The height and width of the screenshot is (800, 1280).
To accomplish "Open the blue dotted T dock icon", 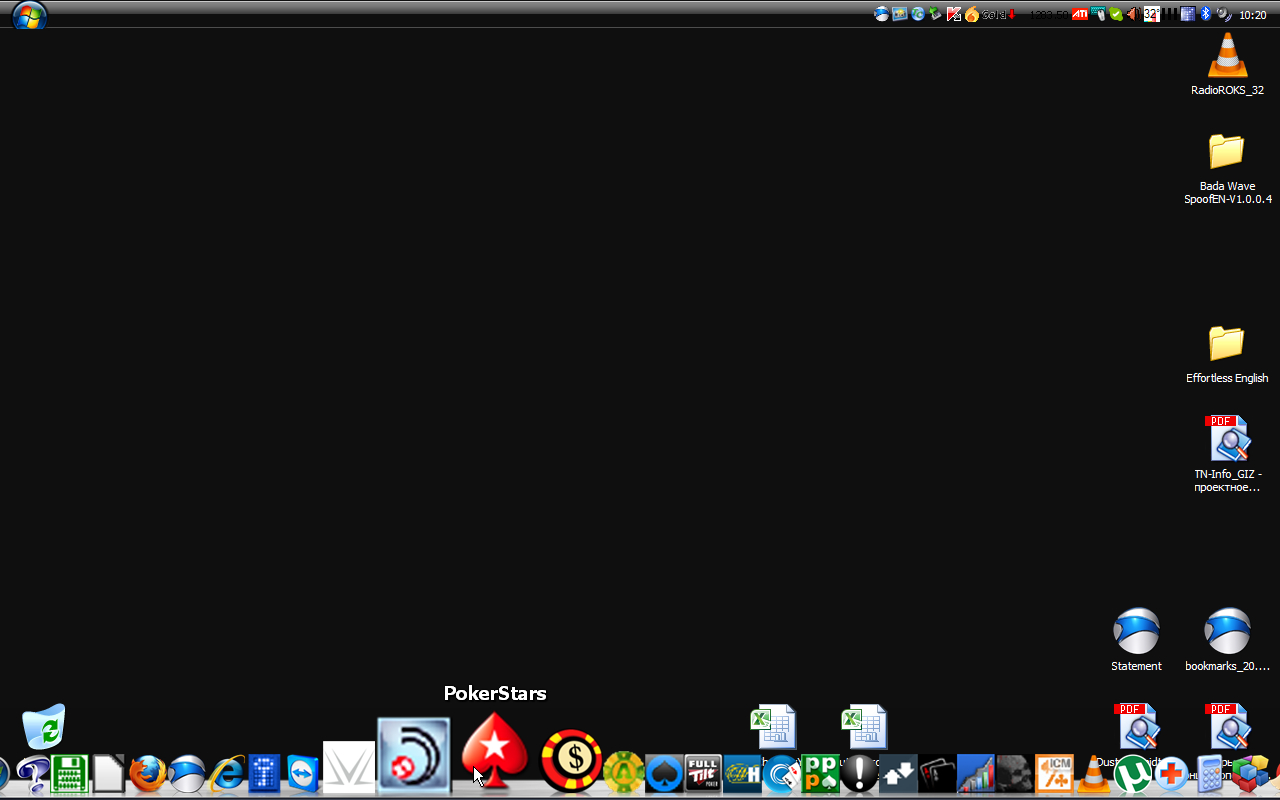I will pos(264,773).
